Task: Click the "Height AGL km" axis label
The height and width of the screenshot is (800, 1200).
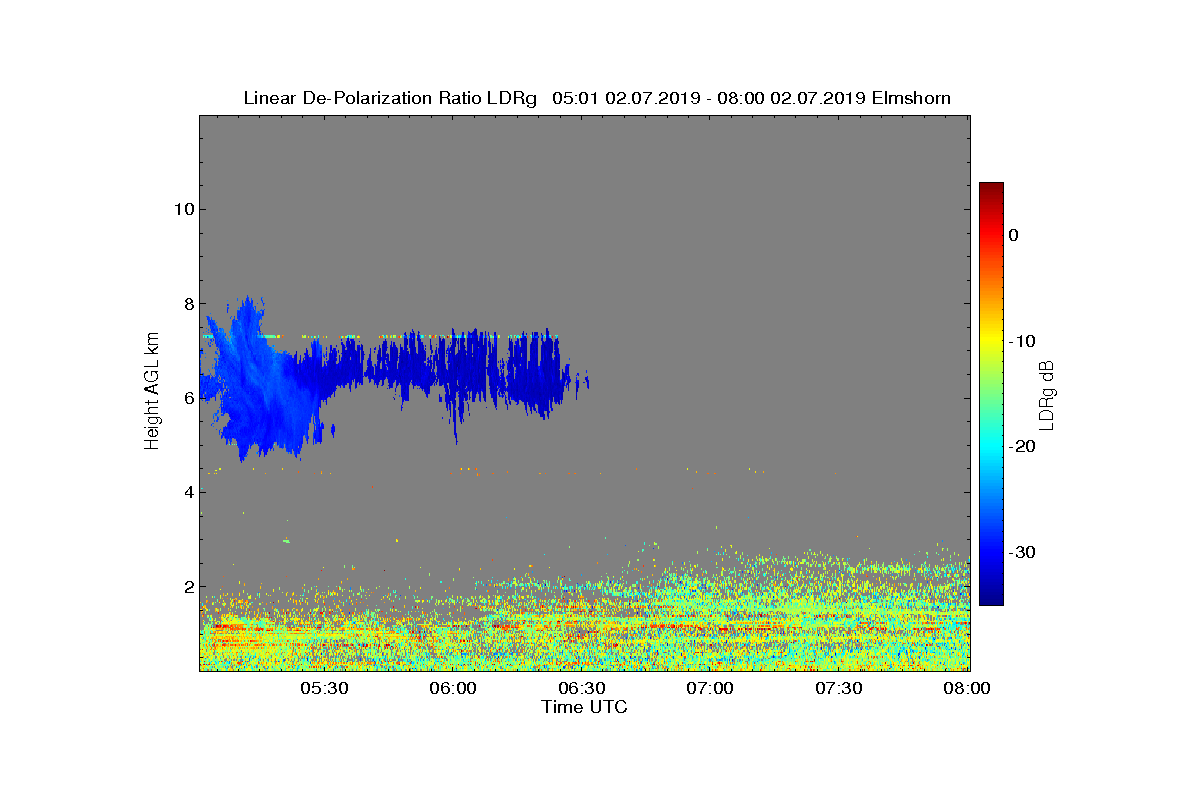Action: click(152, 392)
